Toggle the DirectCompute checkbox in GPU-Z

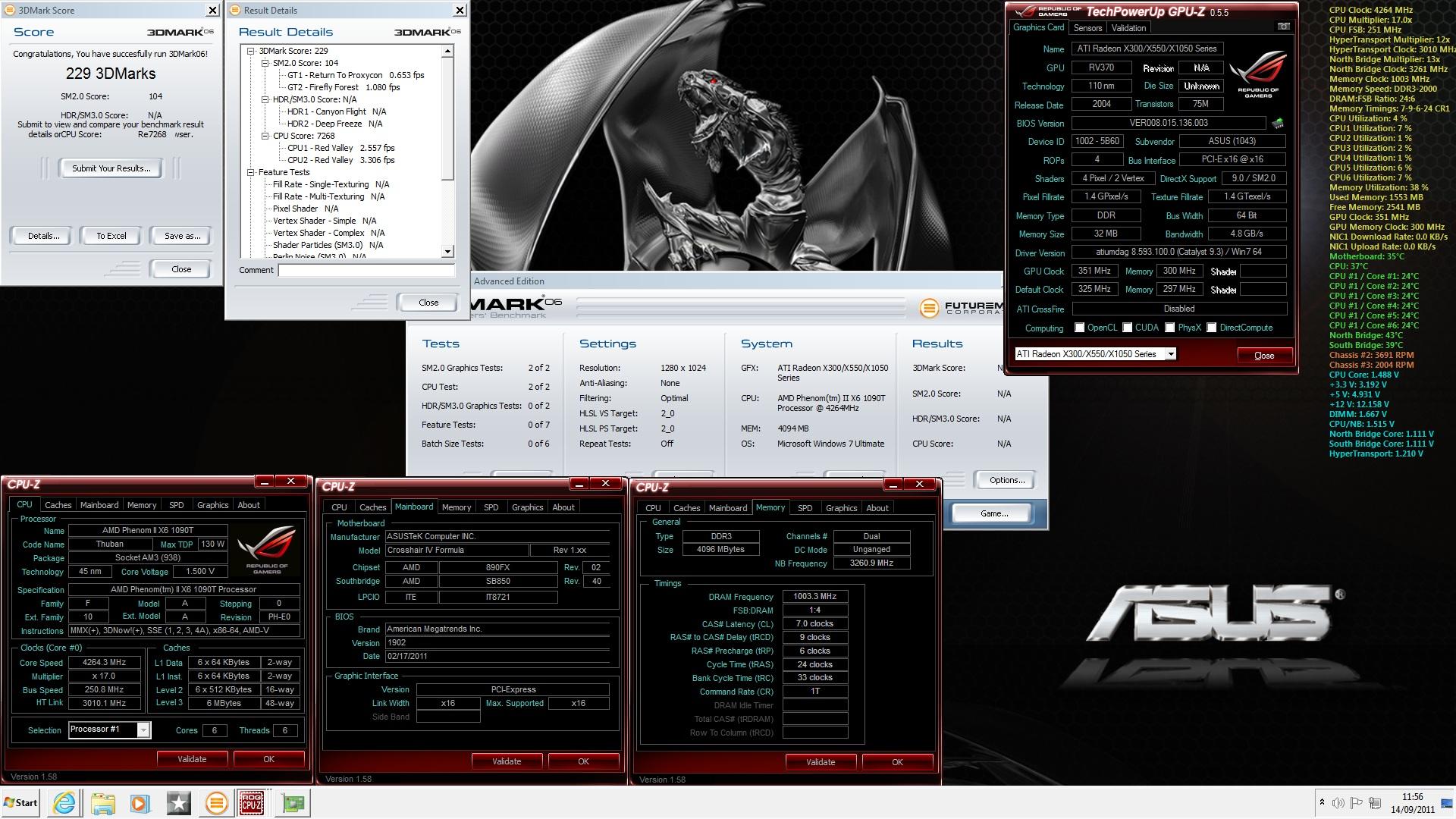point(1211,328)
